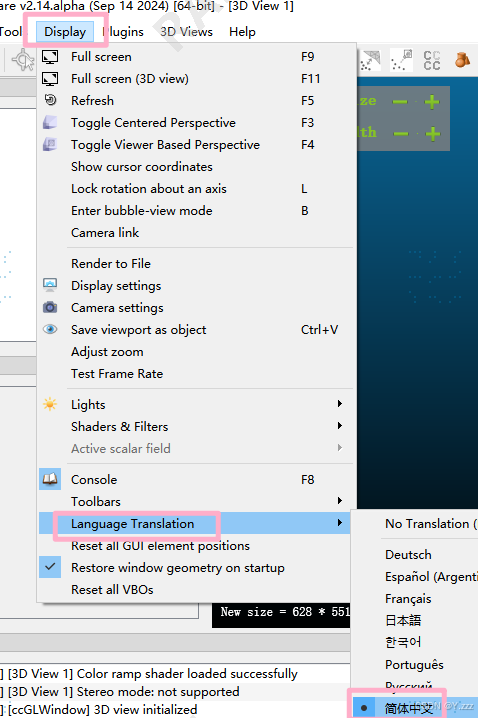Toggle the Console panel

[x=196, y=480]
